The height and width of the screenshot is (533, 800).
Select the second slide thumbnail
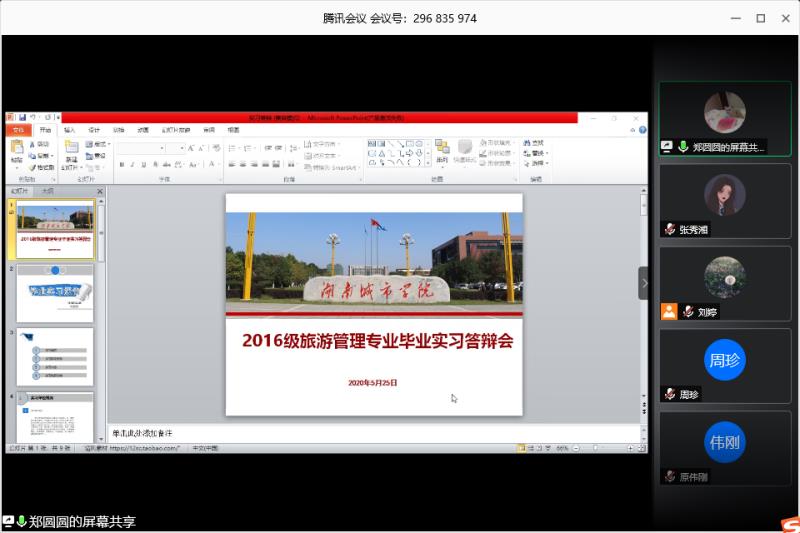(56, 292)
